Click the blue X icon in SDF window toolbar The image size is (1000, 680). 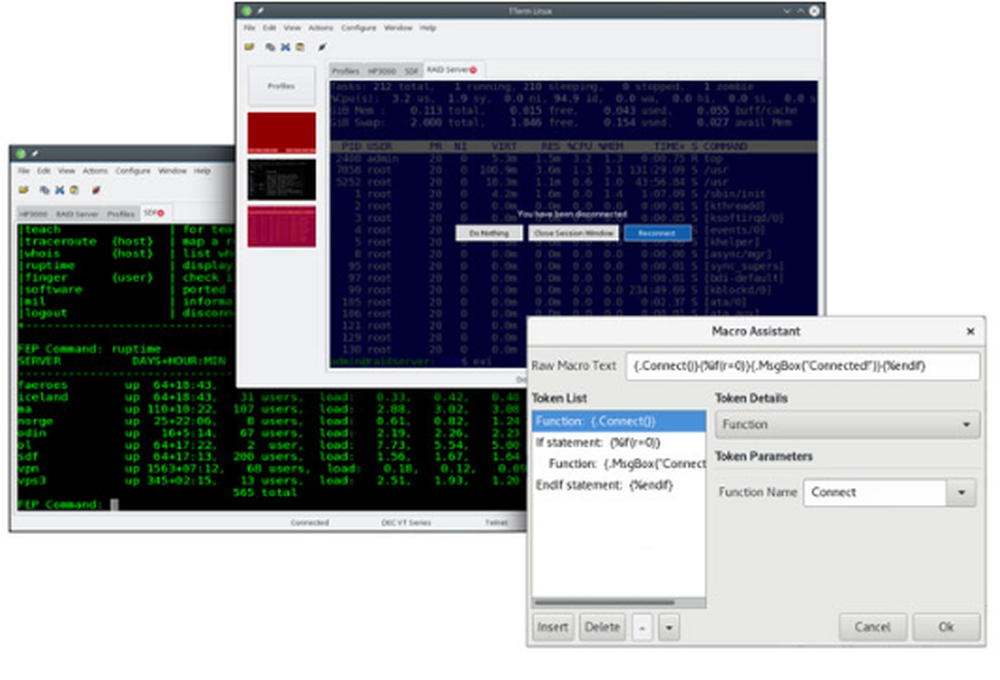tap(59, 189)
